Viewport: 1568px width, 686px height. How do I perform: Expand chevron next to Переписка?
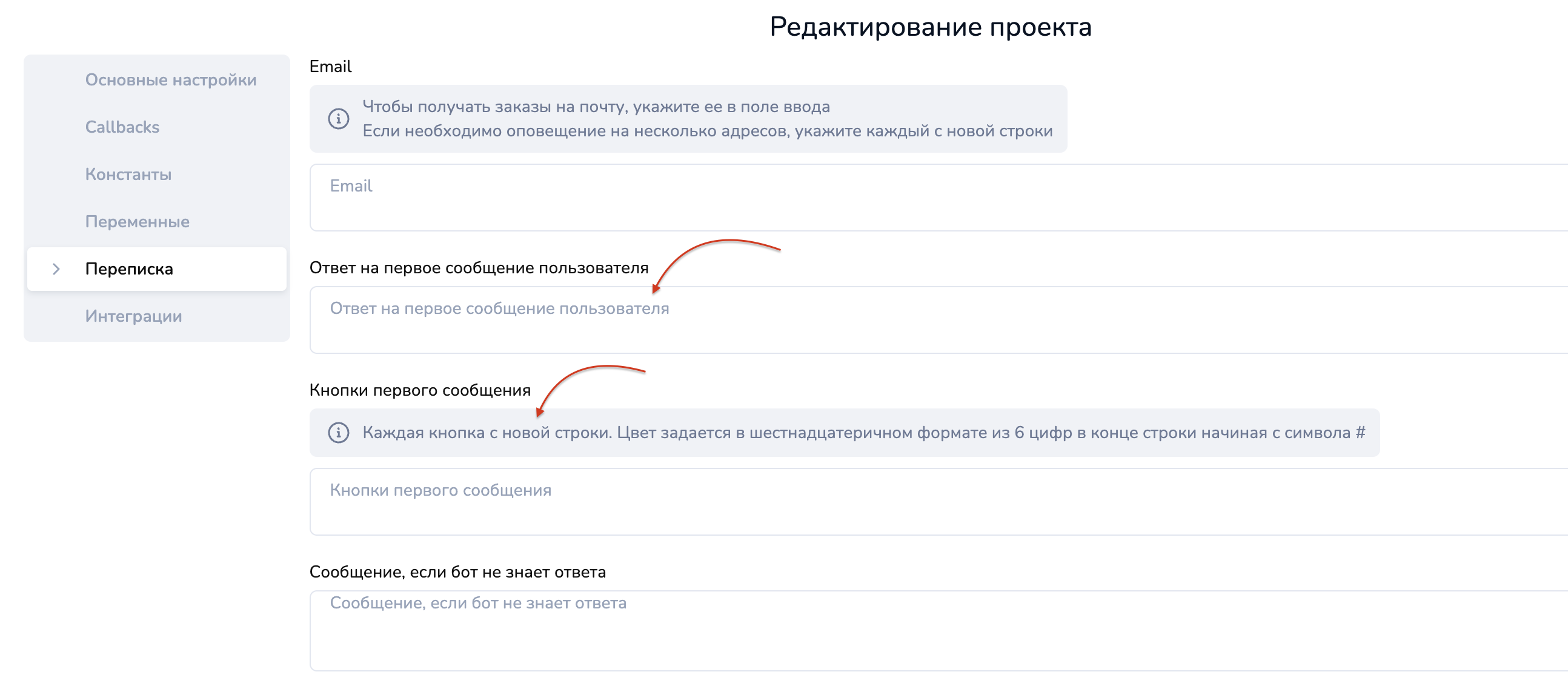[x=56, y=269]
